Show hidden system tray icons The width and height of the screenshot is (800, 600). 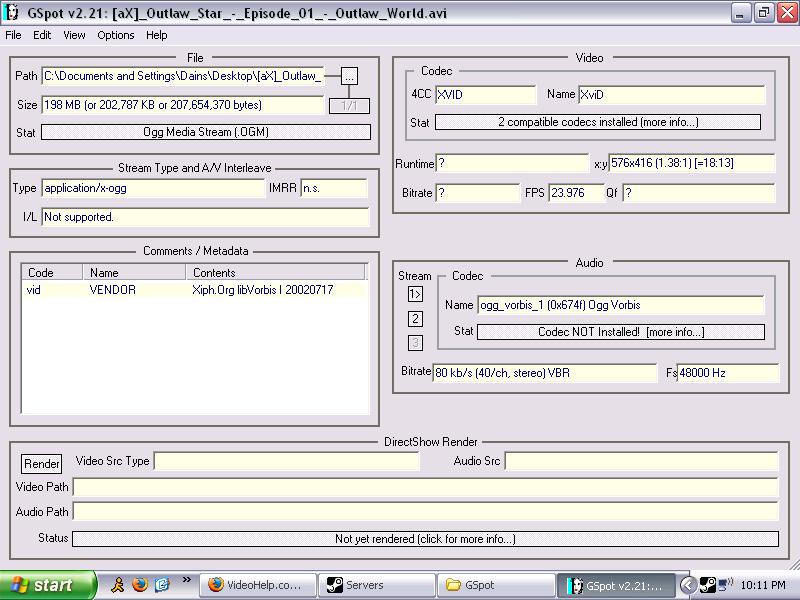pyautogui.click(x=688, y=585)
